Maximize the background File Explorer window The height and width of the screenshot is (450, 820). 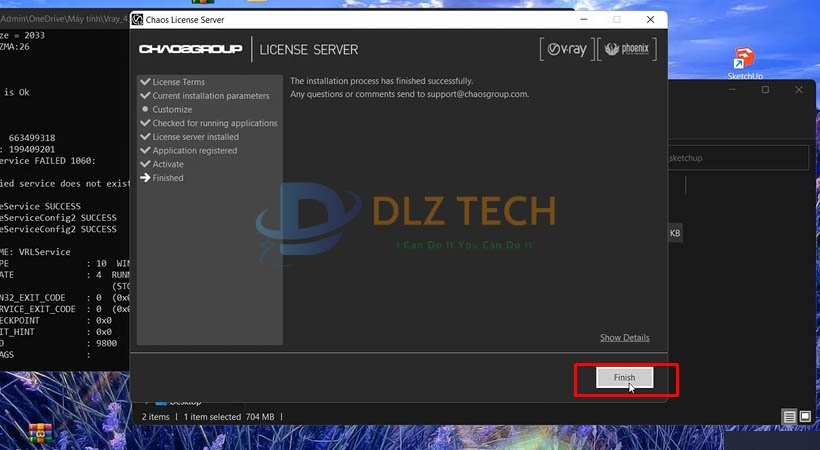coord(765,90)
